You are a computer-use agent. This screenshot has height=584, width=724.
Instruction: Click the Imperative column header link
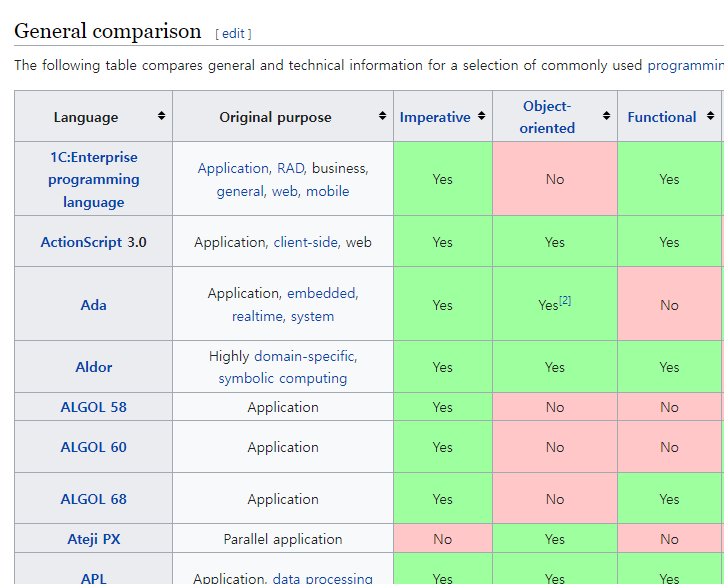tap(435, 117)
